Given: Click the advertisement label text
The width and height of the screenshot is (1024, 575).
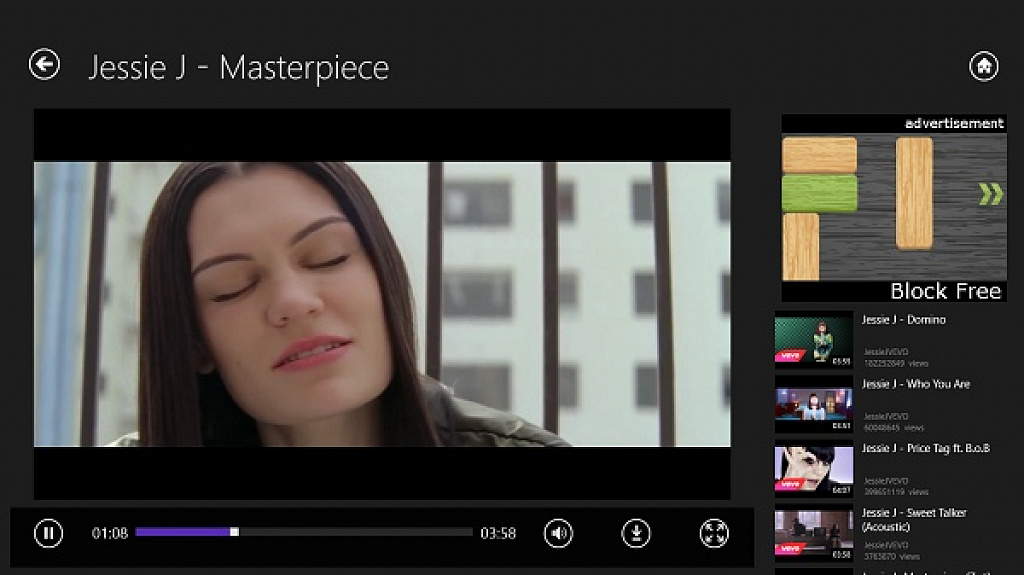Looking at the screenshot, I should point(953,123).
